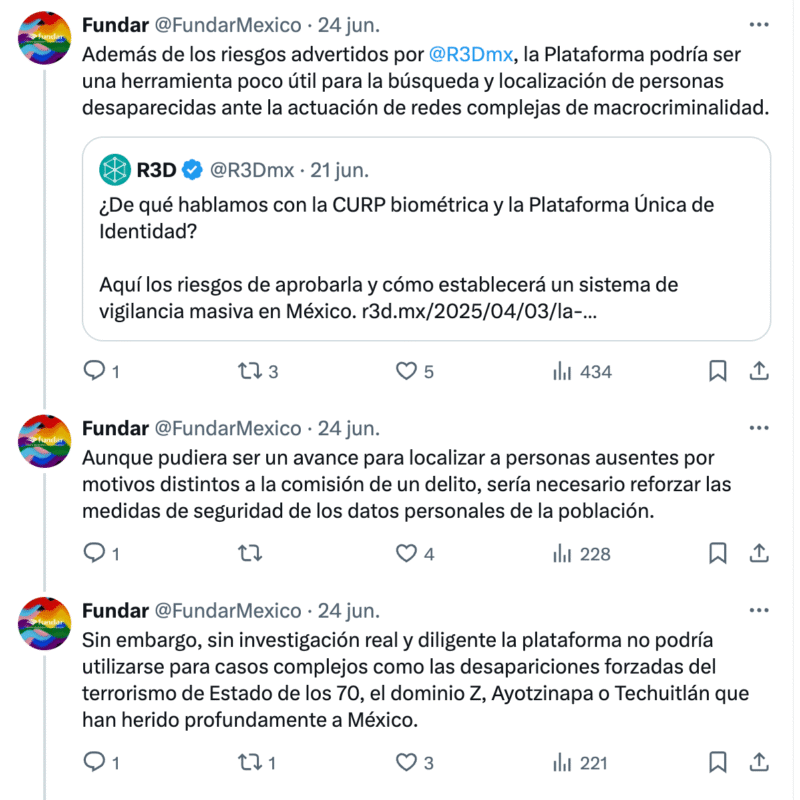Open more options on the first tweet

758,22
